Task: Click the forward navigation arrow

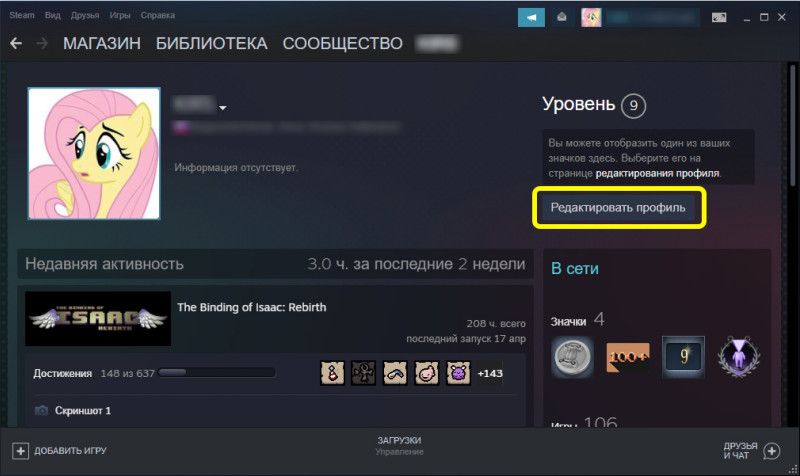Action: point(42,43)
